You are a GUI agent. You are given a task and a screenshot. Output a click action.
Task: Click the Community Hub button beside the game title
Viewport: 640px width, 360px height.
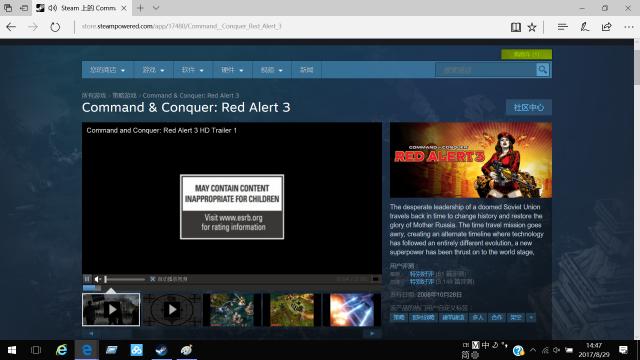(529, 107)
